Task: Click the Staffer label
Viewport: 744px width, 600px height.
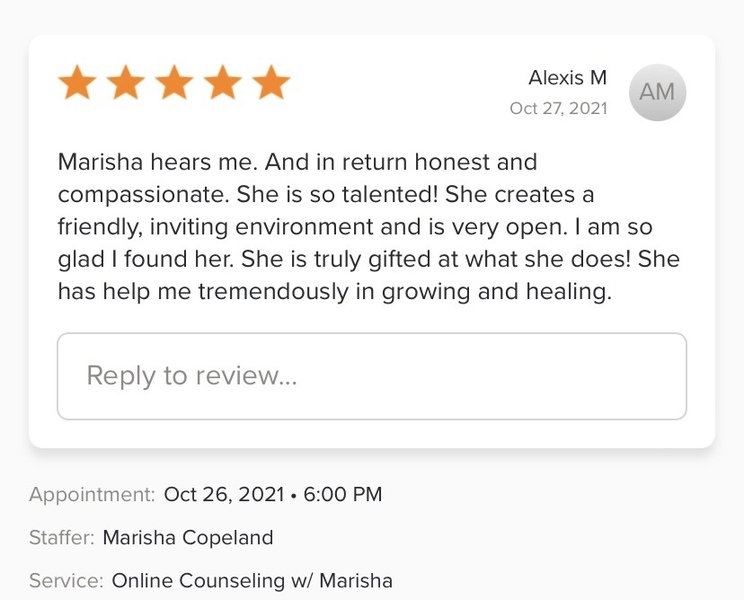Action: pyautogui.click(x=62, y=537)
